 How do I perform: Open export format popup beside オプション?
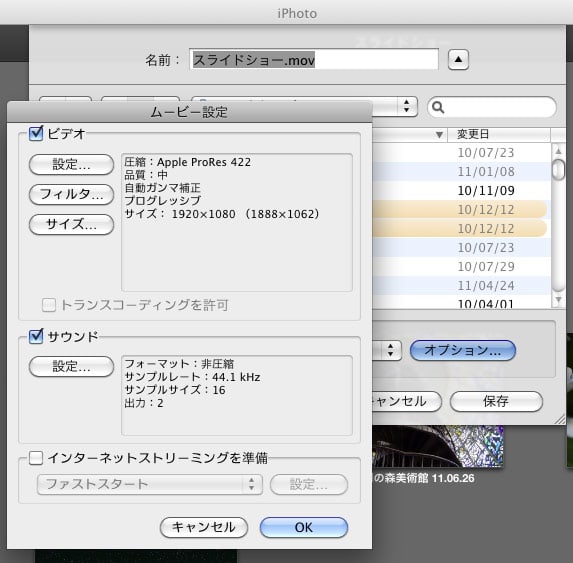[387, 350]
